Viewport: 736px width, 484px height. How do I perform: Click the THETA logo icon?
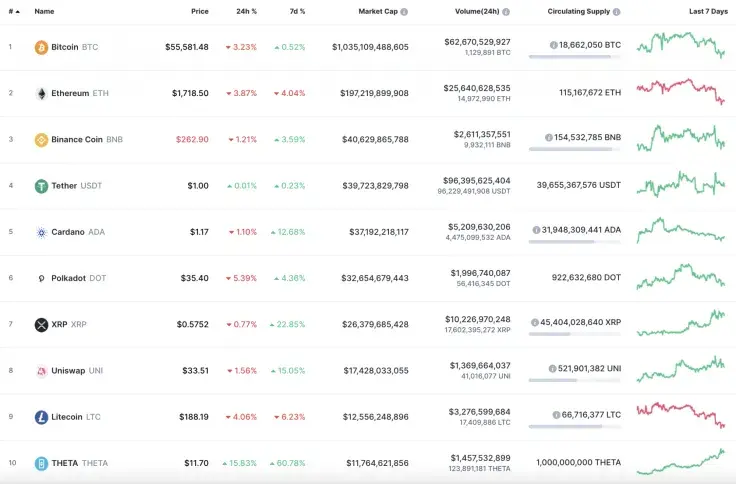pos(41,463)
